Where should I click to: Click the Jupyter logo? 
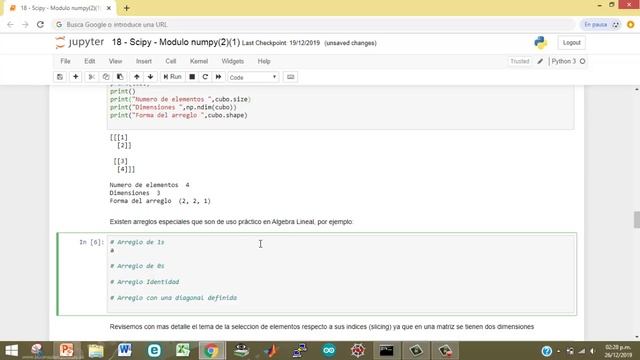pyautogui.click(x=80, y=42)
